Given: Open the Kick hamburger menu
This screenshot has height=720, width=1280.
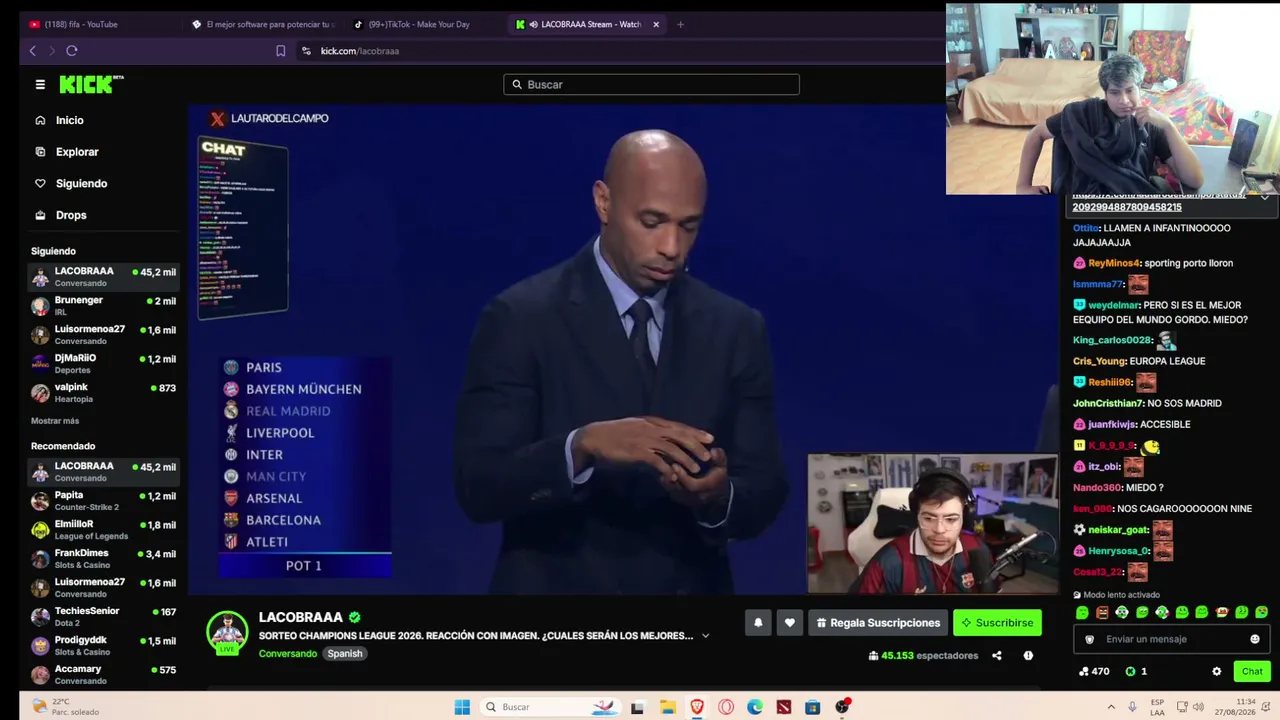Looking at the screenshot, I should coord(40,85).
